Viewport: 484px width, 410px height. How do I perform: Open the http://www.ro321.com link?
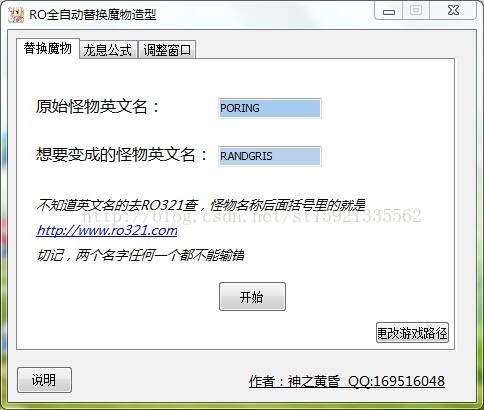click(107, 230)
